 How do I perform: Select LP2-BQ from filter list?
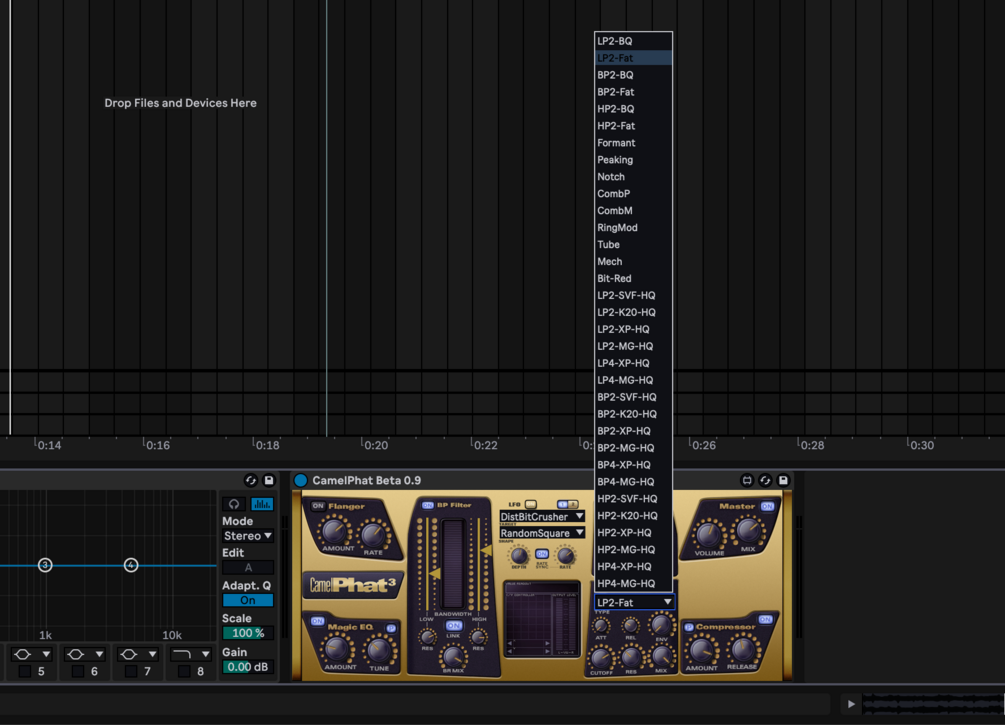click(x=633, y=41)
